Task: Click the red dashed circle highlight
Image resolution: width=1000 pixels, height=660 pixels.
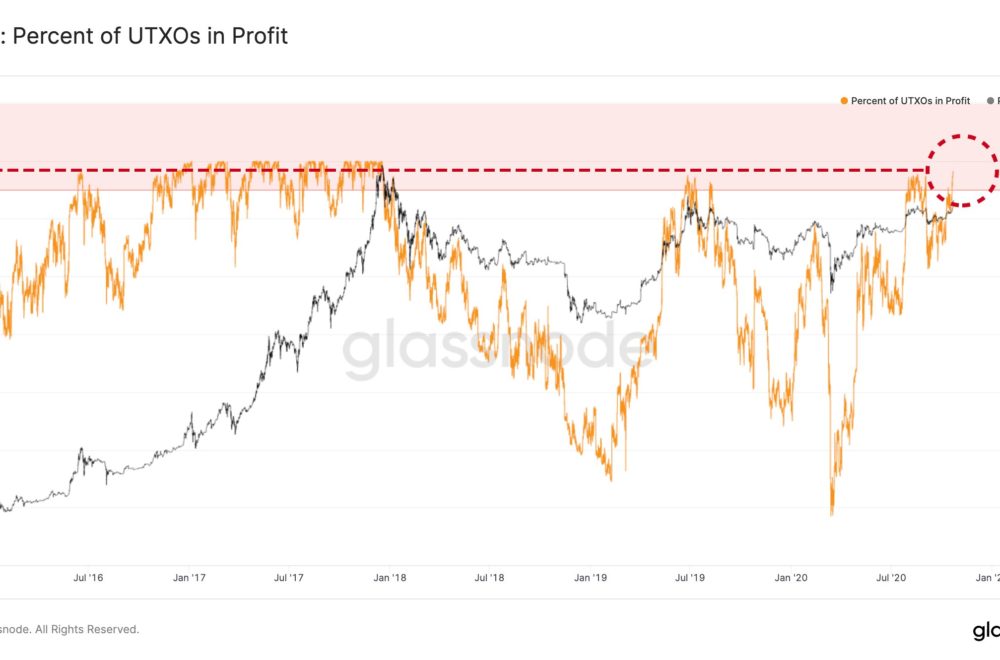Action: (962, 170)
